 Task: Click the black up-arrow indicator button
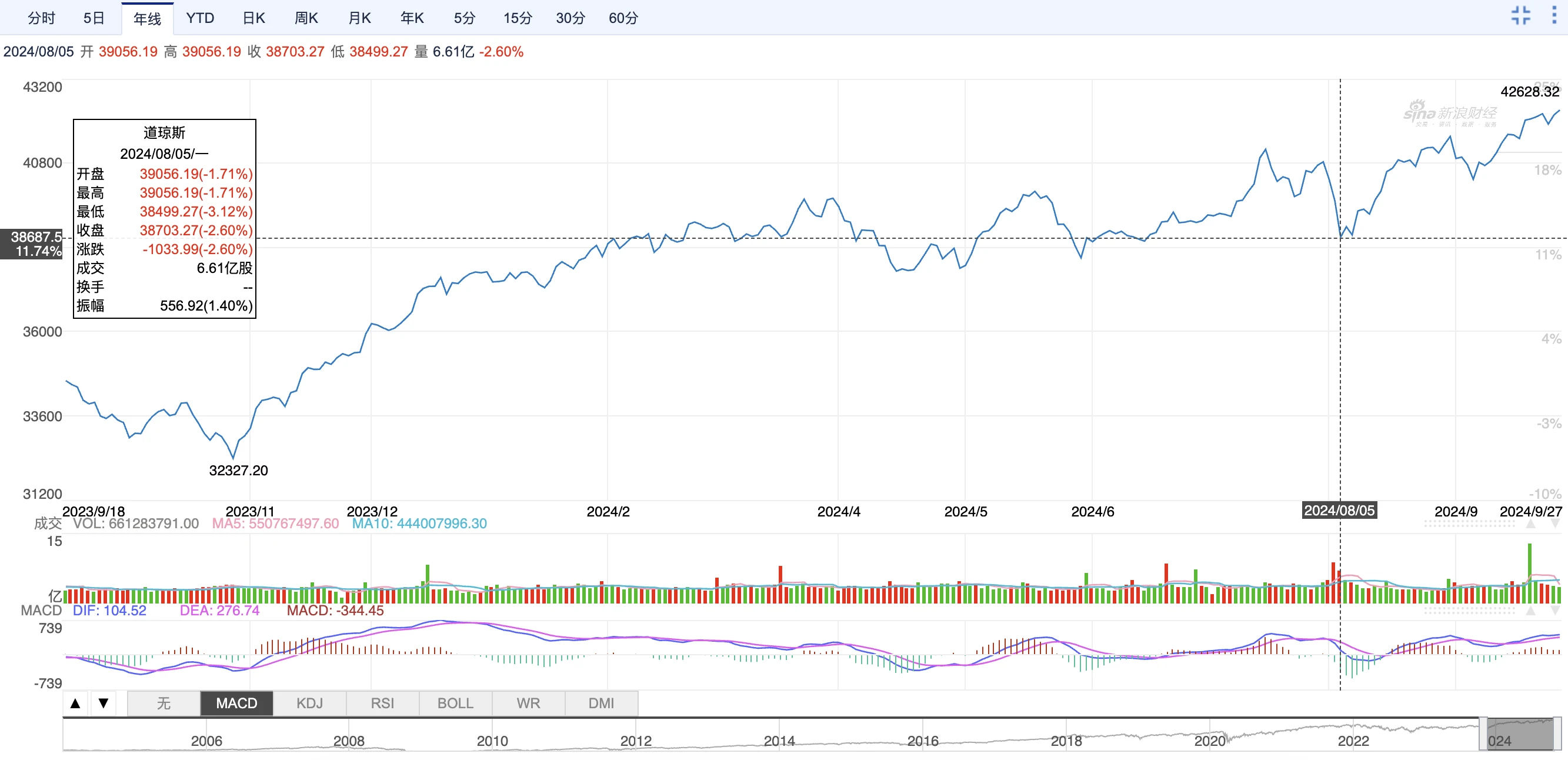pos(75,704)
